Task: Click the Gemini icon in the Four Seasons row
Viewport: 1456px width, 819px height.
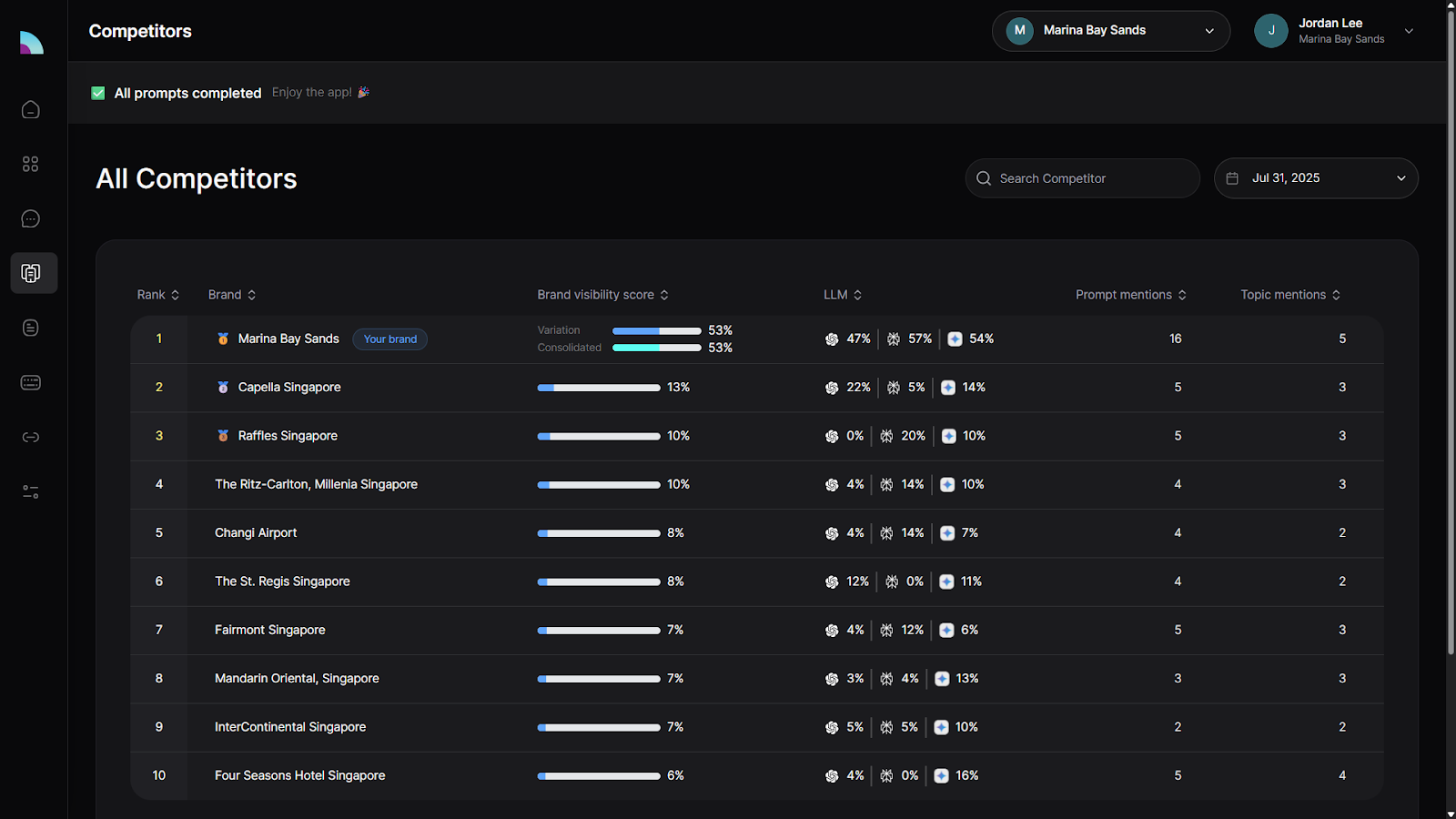Action: 941,776
